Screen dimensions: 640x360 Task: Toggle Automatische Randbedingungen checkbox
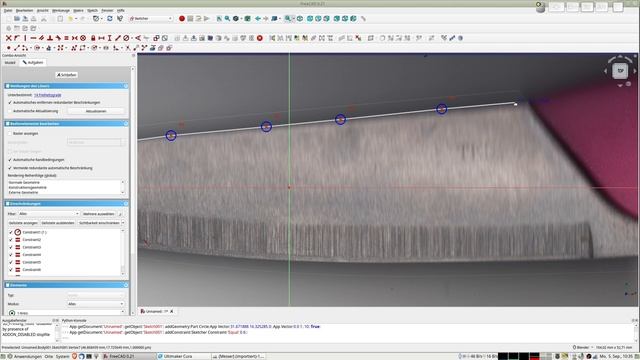tap(10, 160)
